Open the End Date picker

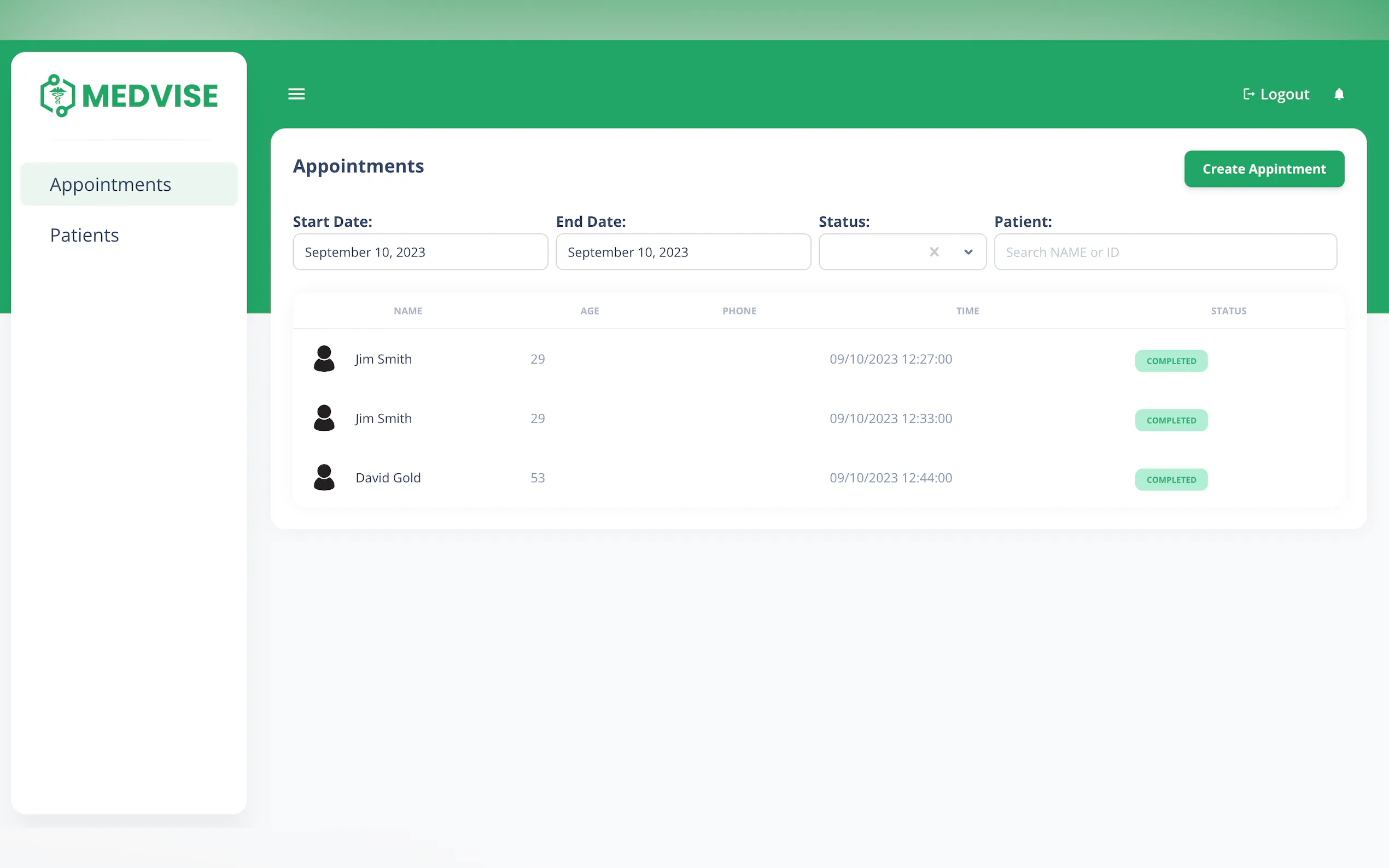click(682, 252)
